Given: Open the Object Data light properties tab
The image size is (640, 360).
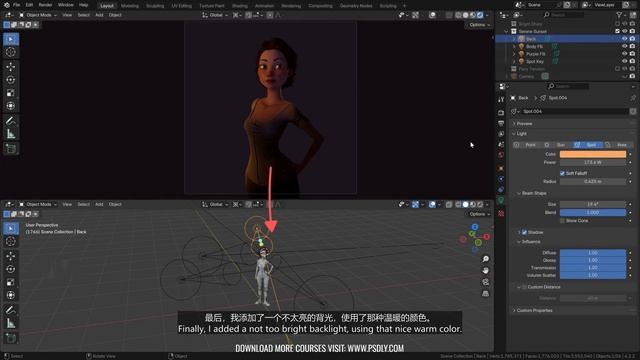Looking at the screenshot, I should (x=501, y=200).
